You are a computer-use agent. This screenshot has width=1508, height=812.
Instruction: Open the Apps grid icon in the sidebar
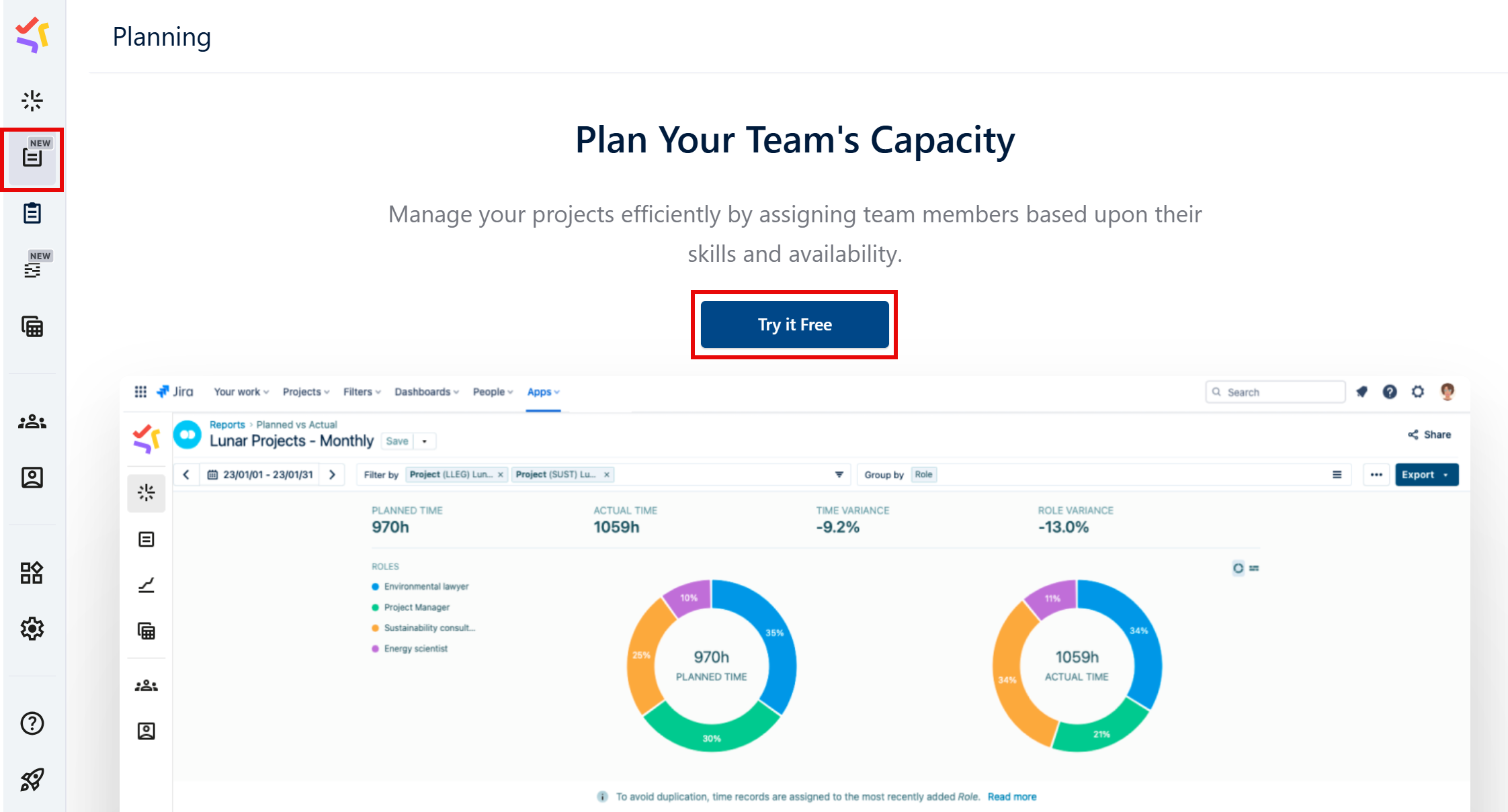pyautogui.click(x=31, y=572)
